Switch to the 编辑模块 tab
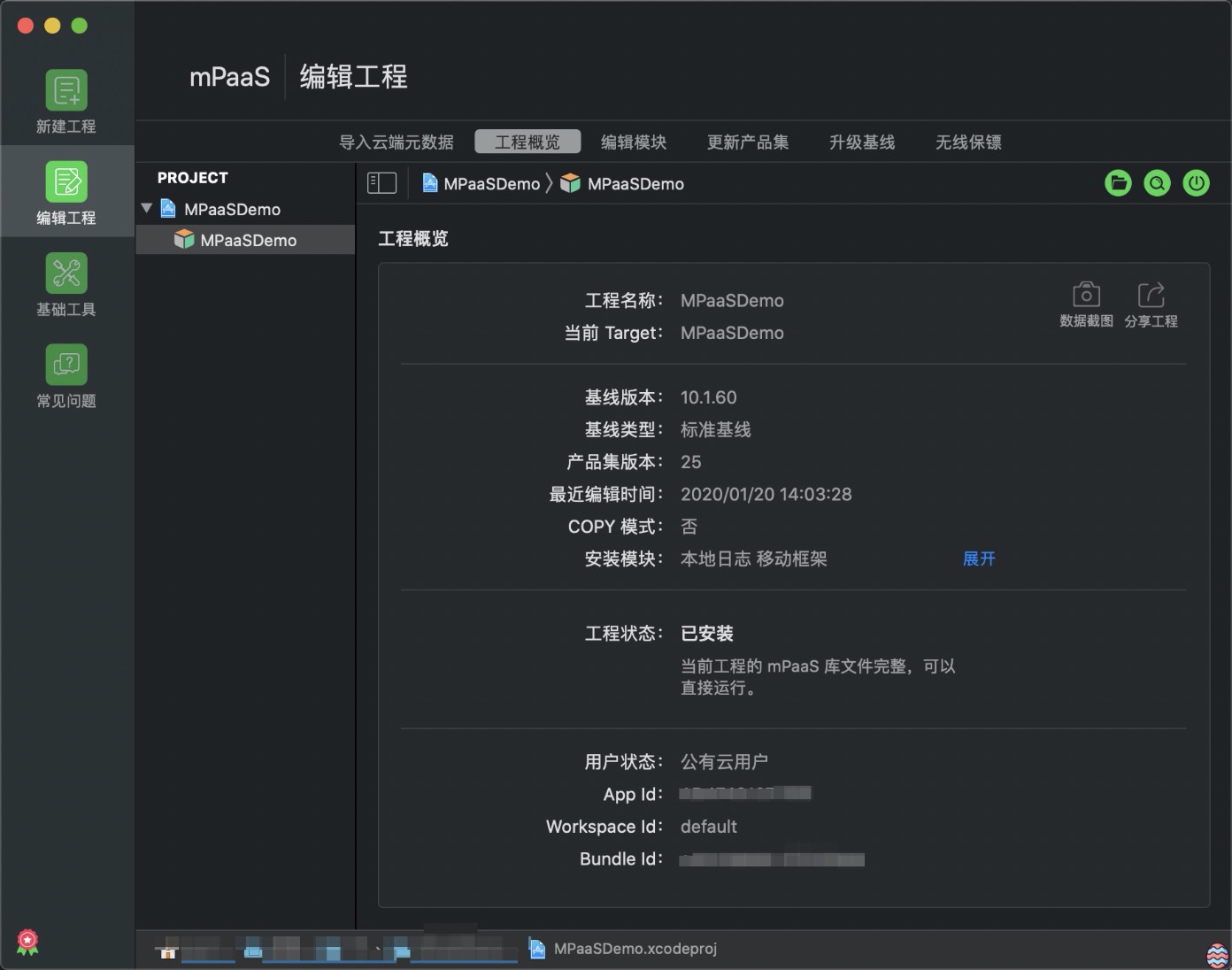The height and width of the screenshot is (970, 1232). coord(634,142)
